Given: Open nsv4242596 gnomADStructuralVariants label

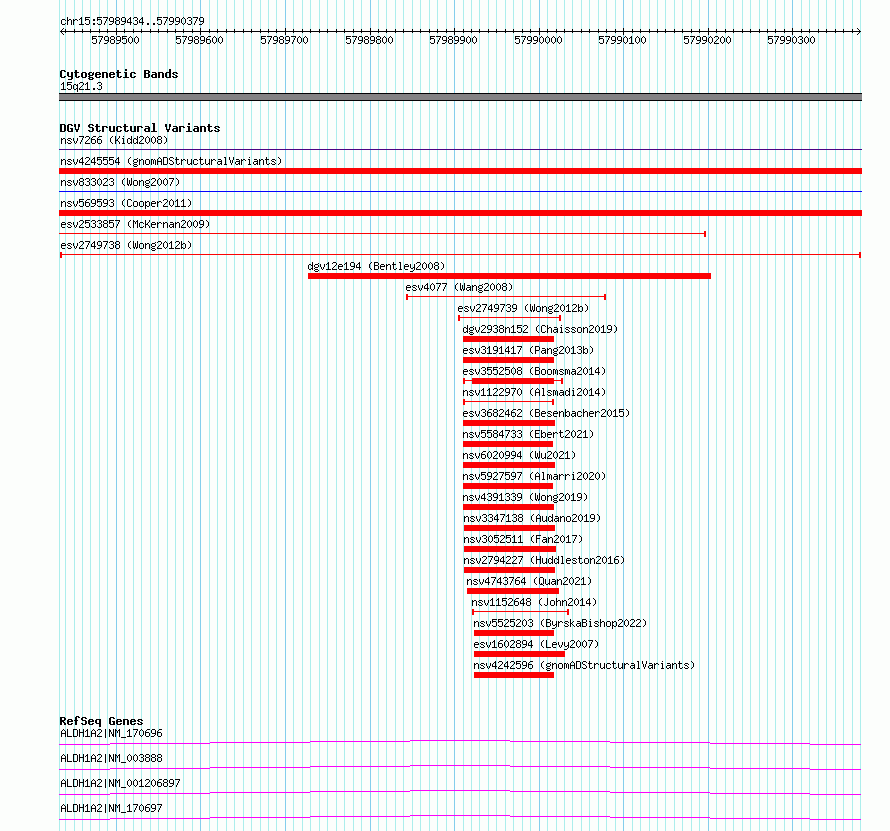Looking at the screenshot, I should [584, 665].
